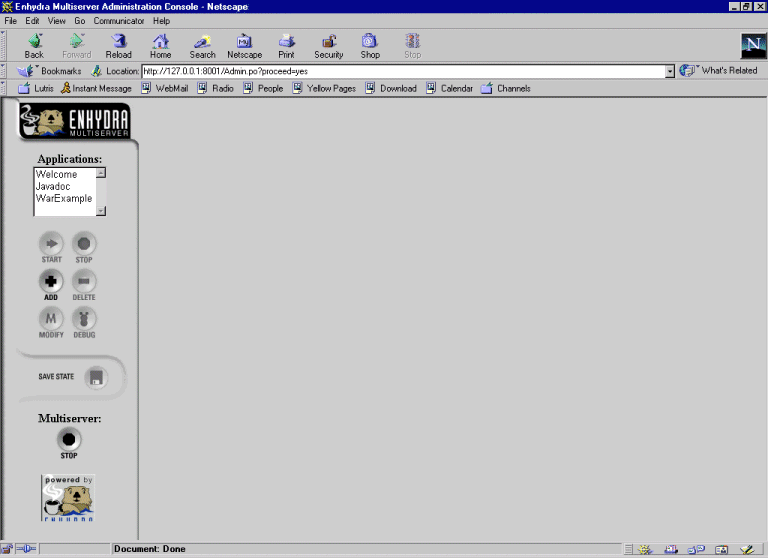The width and height of the screenshot is (768, 558).
Task: Click the DEBUG application button
Action: [84, 323]
